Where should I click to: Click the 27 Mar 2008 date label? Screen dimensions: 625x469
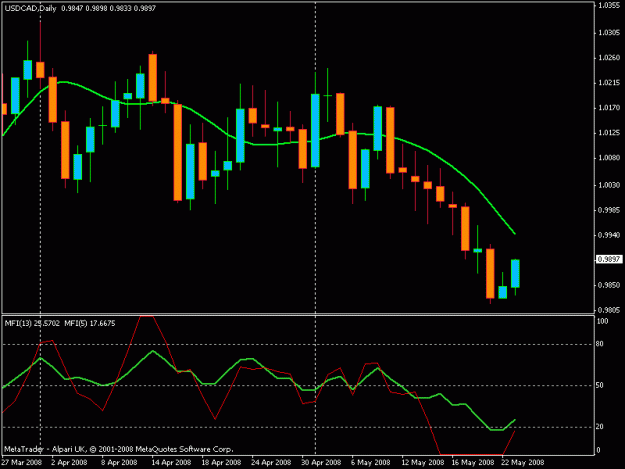[22, 463]
